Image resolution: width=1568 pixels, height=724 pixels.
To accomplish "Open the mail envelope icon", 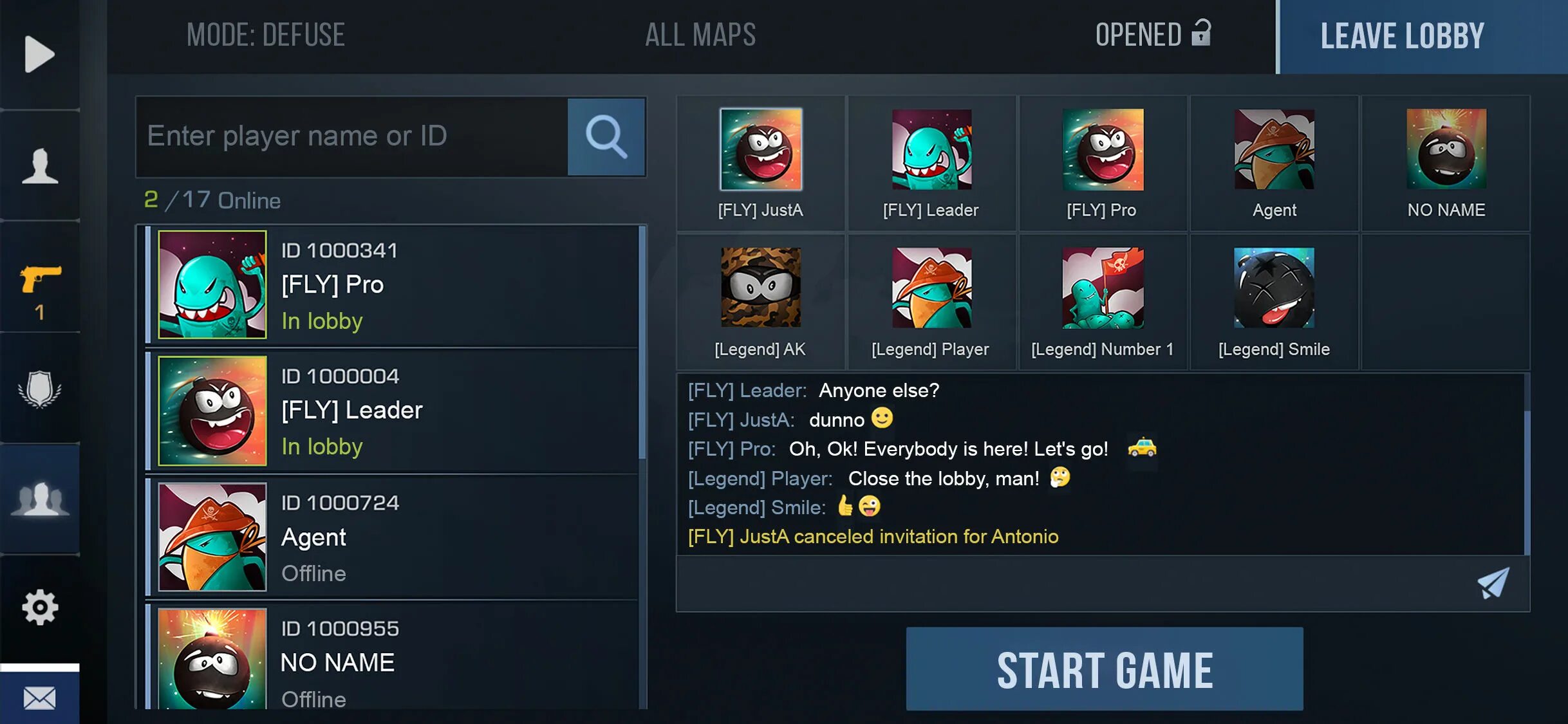I will click(x=40, y=698).
